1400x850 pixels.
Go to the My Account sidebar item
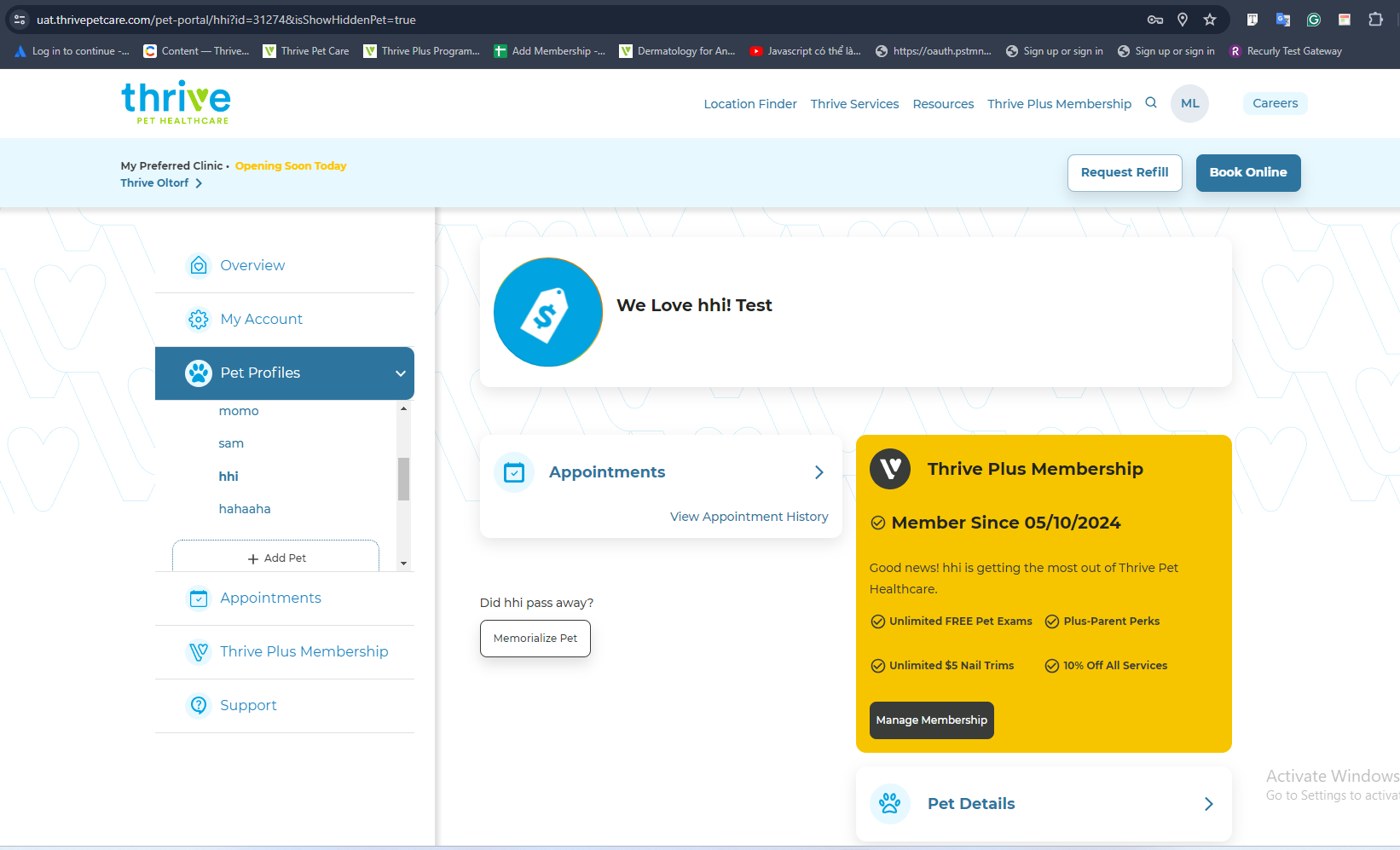(x=285, y=319)
